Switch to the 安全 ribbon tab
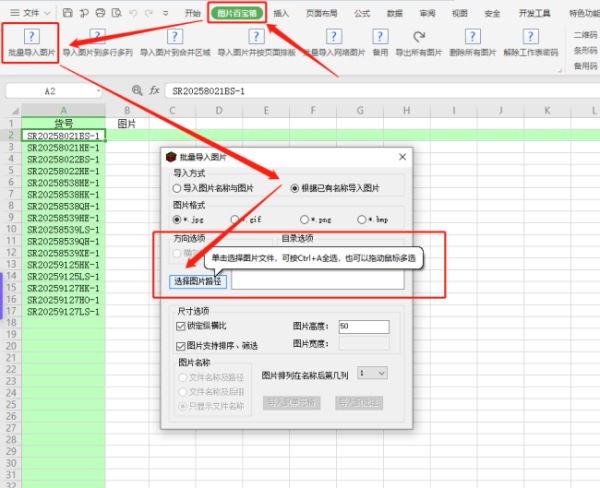This screenshot has width=600, height=488. coord(492,13)
